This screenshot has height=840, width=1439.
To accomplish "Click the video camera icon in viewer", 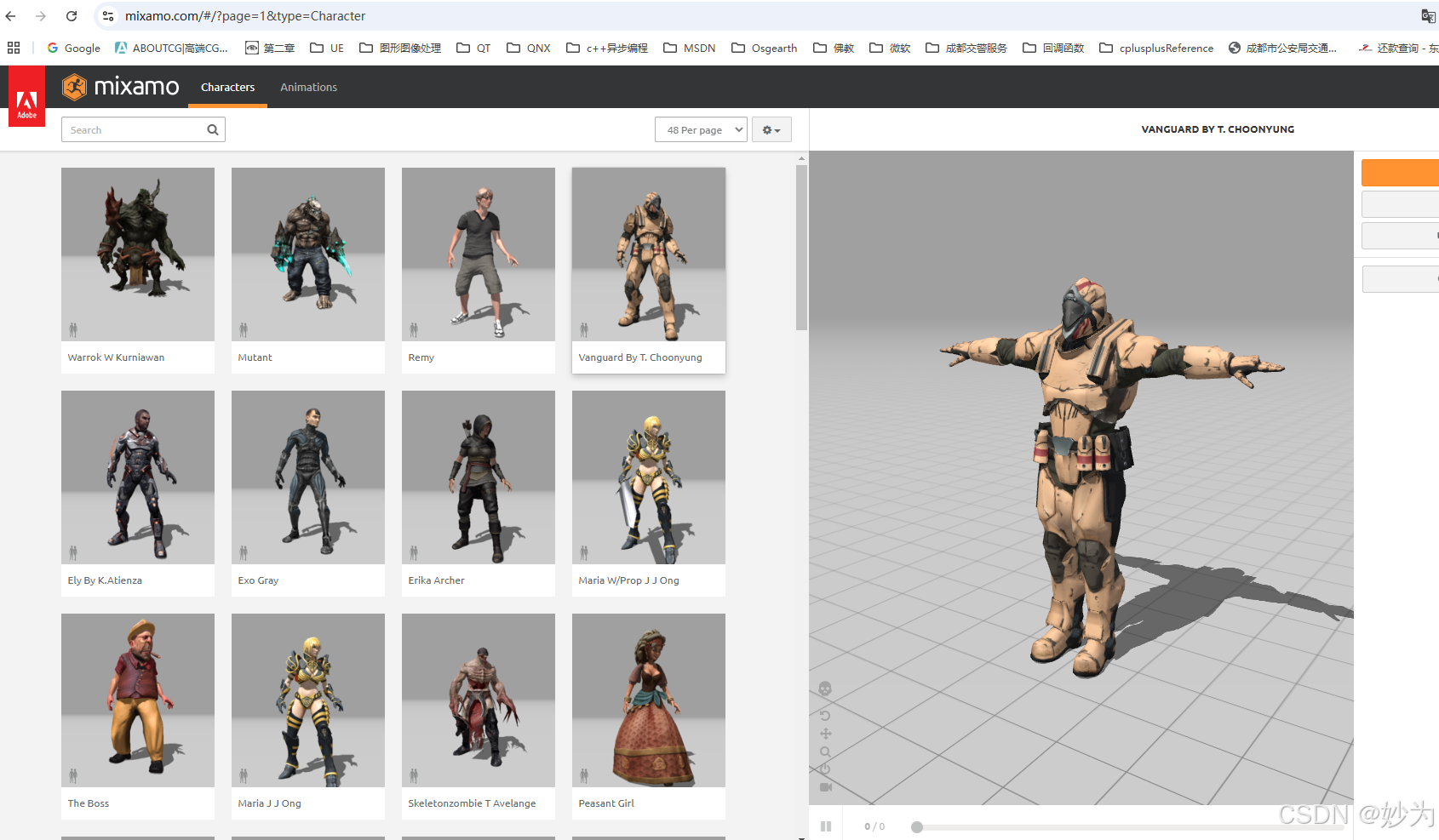I will [825, 787].
